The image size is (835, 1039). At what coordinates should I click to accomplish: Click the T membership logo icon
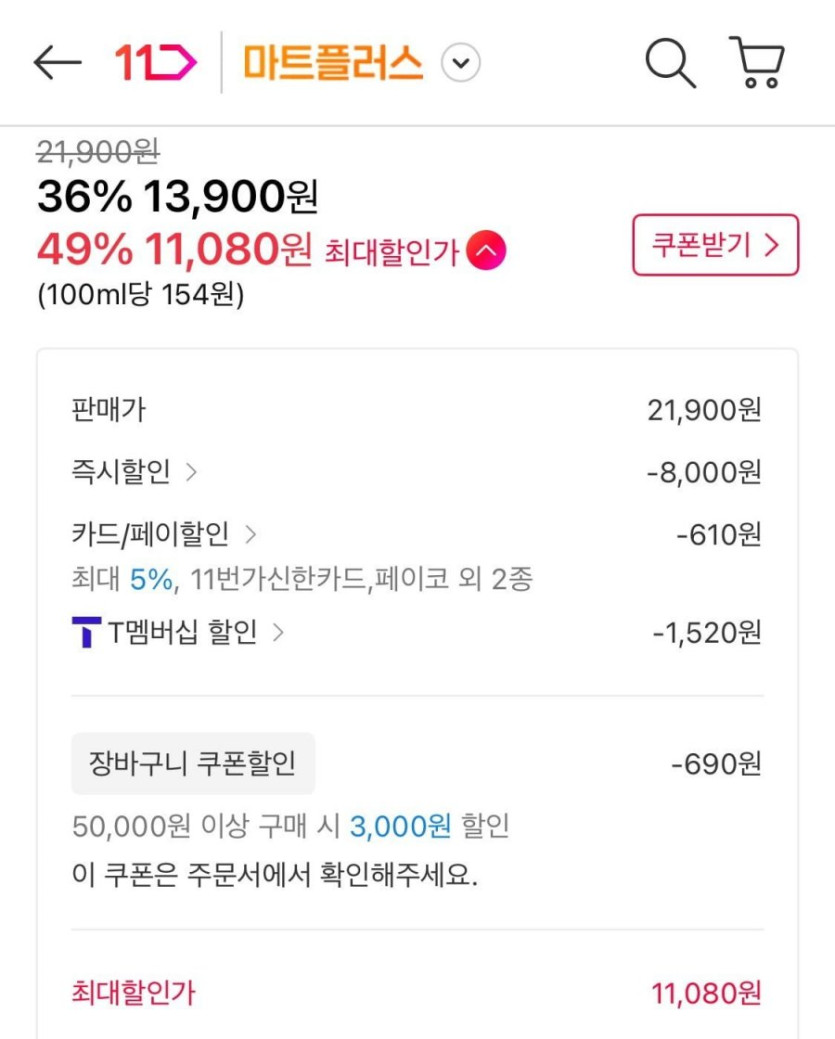87,632
